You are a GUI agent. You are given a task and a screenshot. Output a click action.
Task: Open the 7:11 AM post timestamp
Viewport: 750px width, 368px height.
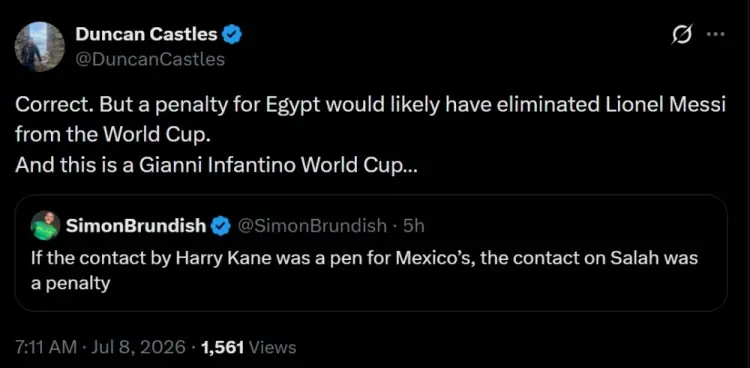coord(46,347)
